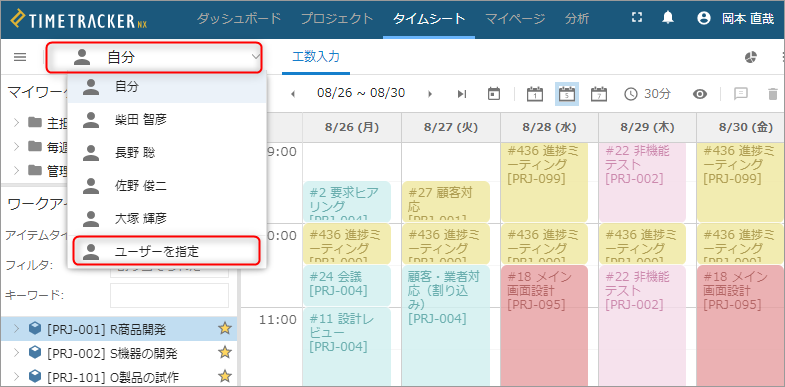
Task: Click the 08/26 ~ 08/30 date range
Action: pos(361,93)
